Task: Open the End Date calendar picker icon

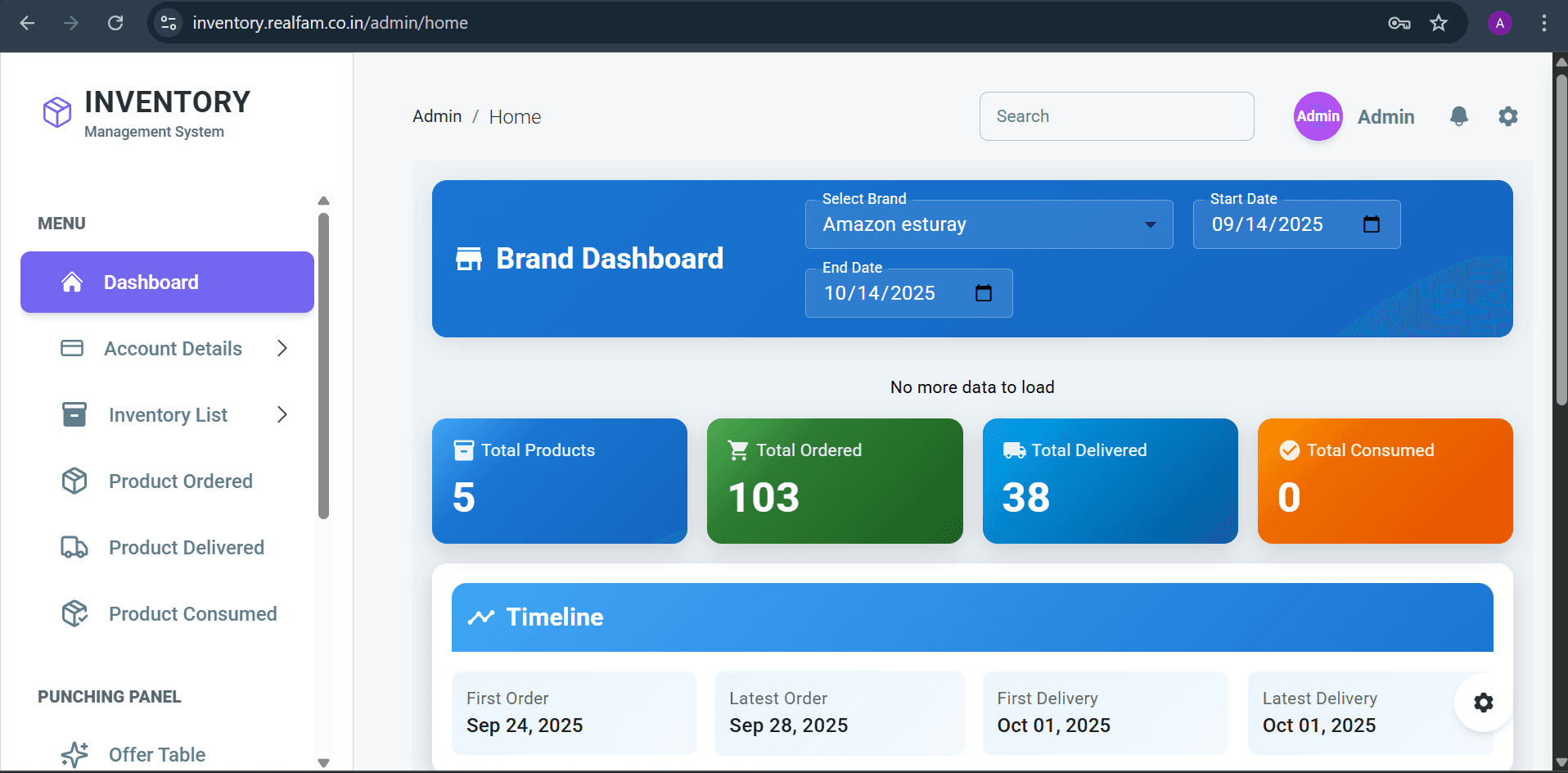Action: click(984, 293)
